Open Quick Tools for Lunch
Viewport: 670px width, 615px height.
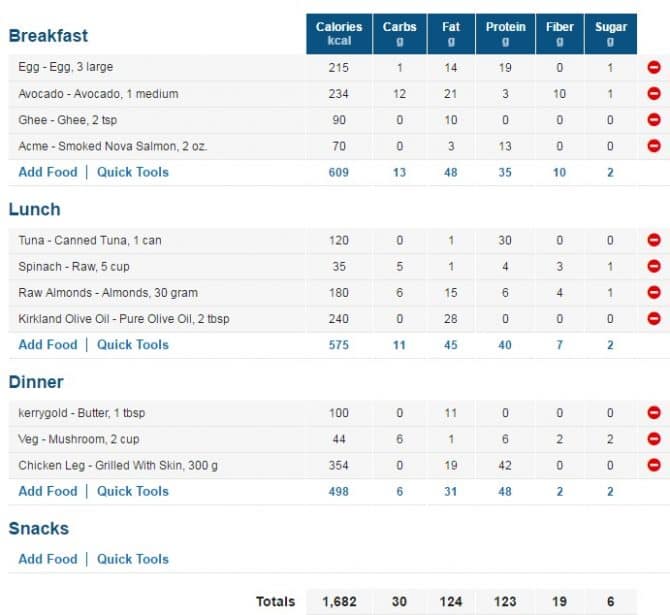pos(133,344)
